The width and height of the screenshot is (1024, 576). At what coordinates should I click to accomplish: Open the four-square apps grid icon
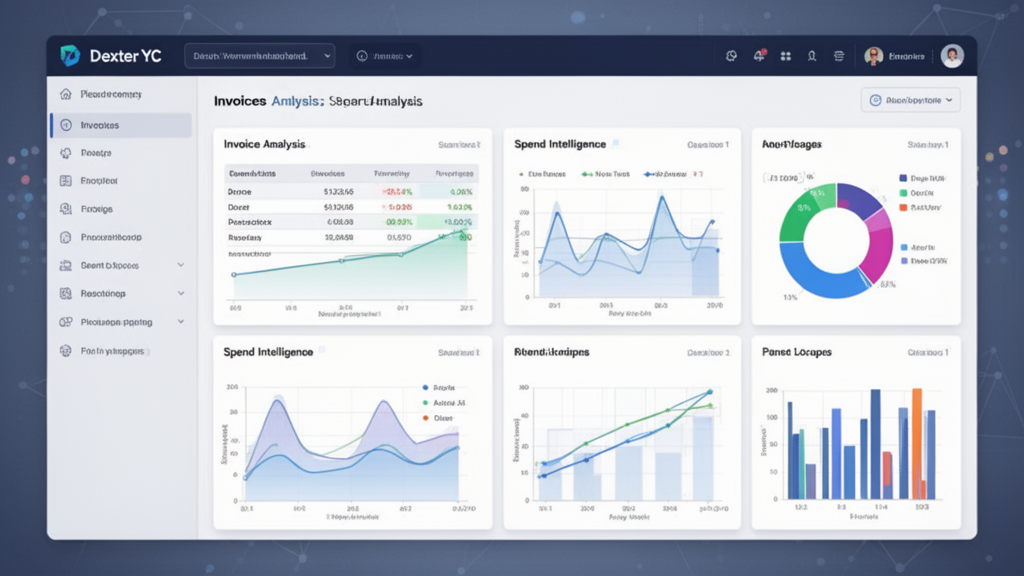point(786,56)
